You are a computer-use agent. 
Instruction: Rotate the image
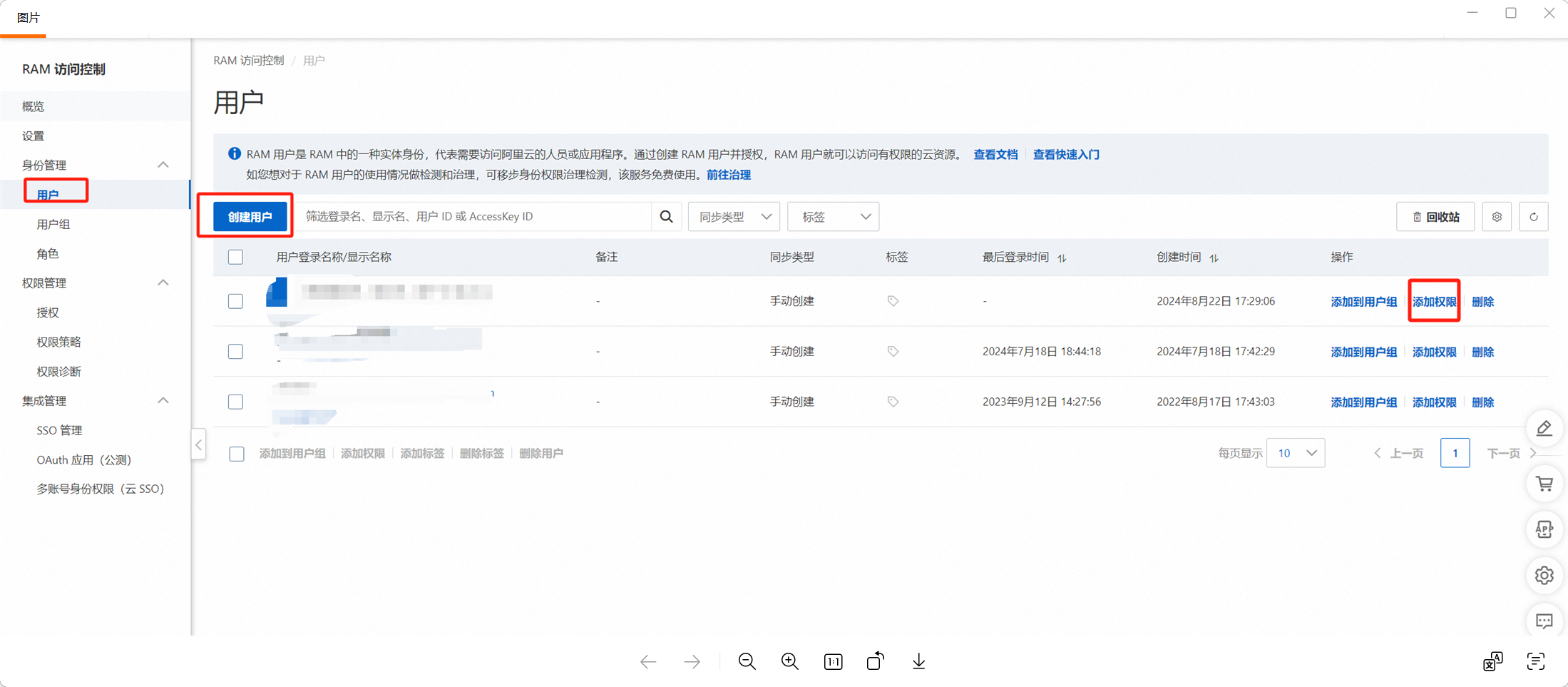(x=876, y=661)
